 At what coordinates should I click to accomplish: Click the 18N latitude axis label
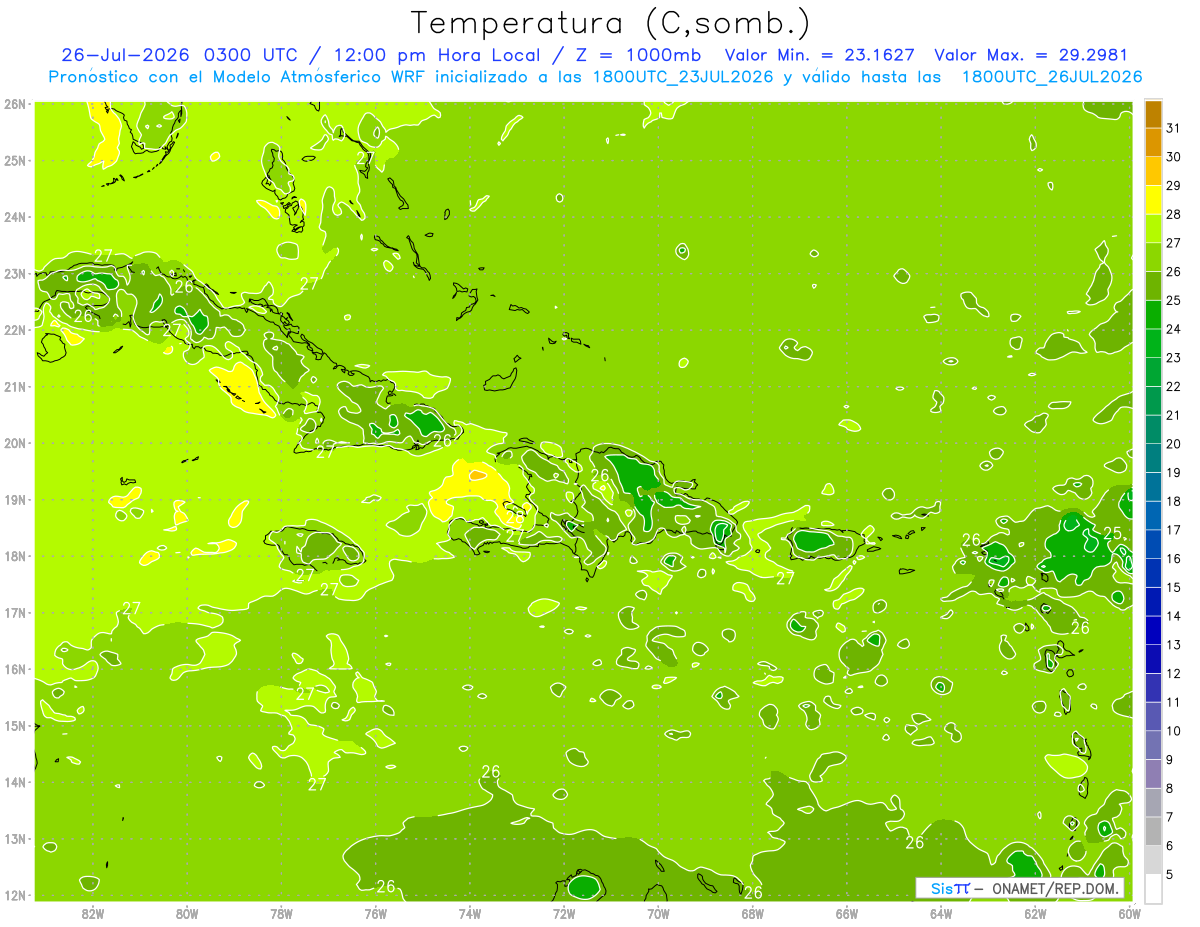click(14, 556)
